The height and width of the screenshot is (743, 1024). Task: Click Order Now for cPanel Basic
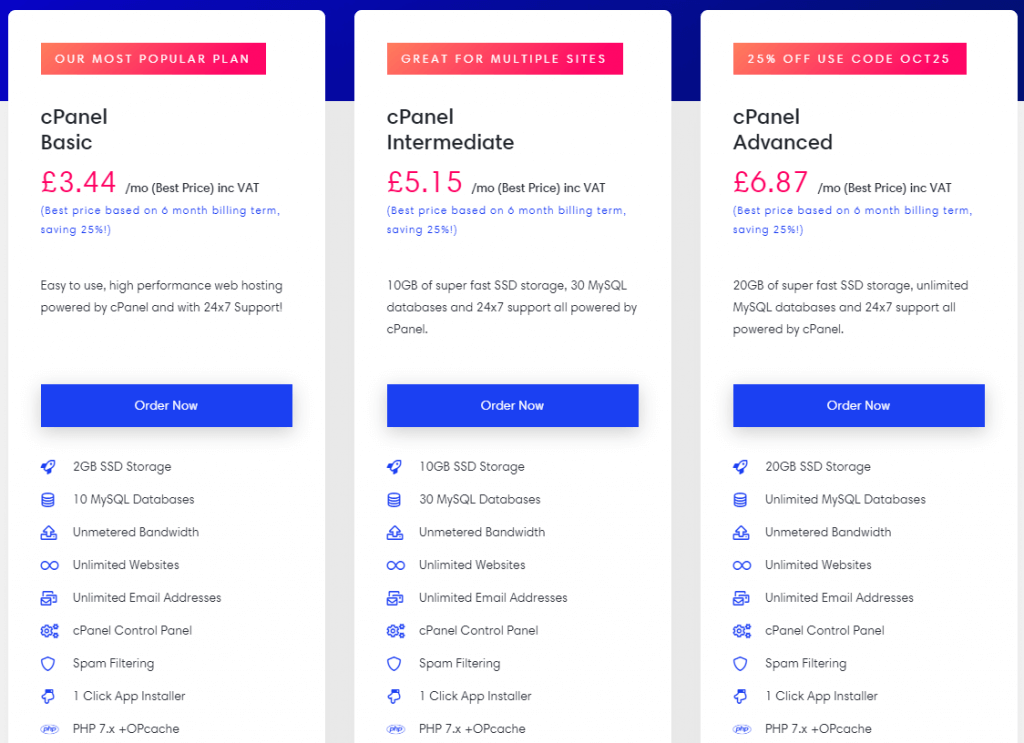click(x=167, y=405)
